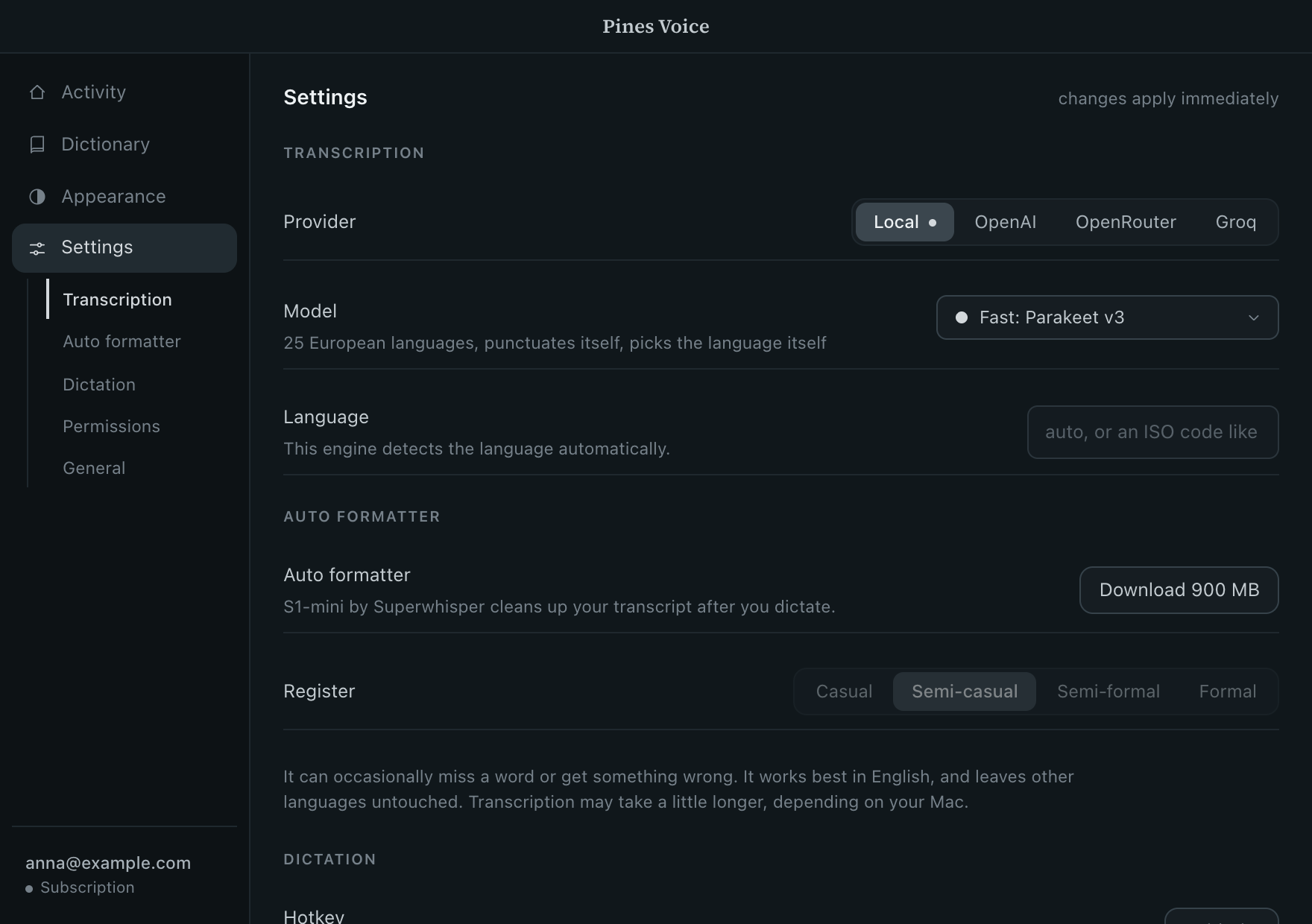Select Settings in the sidebar

(124, 248)
